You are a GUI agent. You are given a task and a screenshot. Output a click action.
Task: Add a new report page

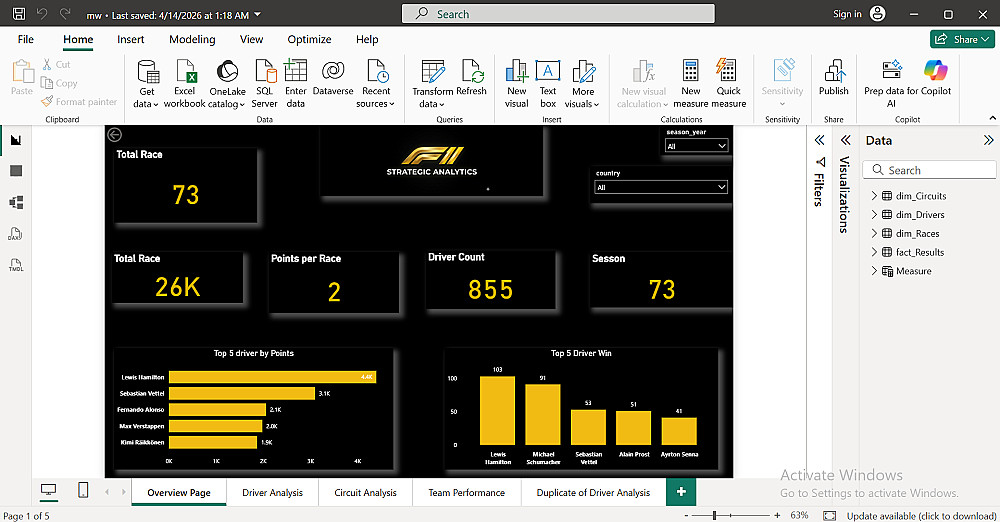681,491
